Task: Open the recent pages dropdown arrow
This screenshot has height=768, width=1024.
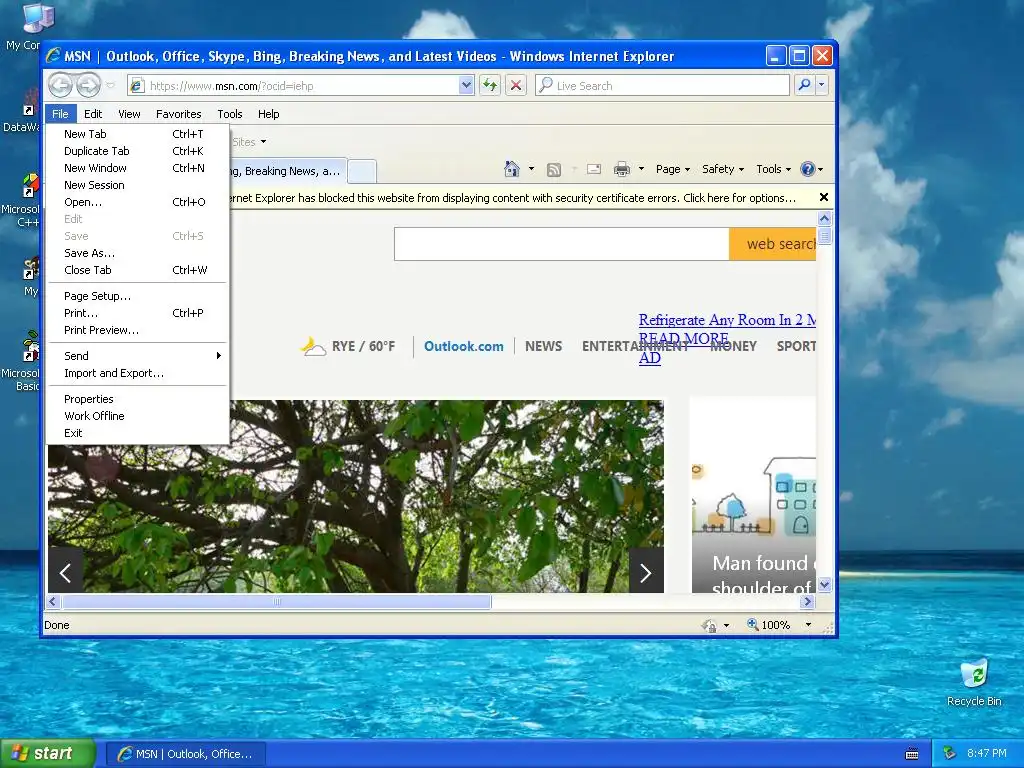Action: tap(110, 86)
